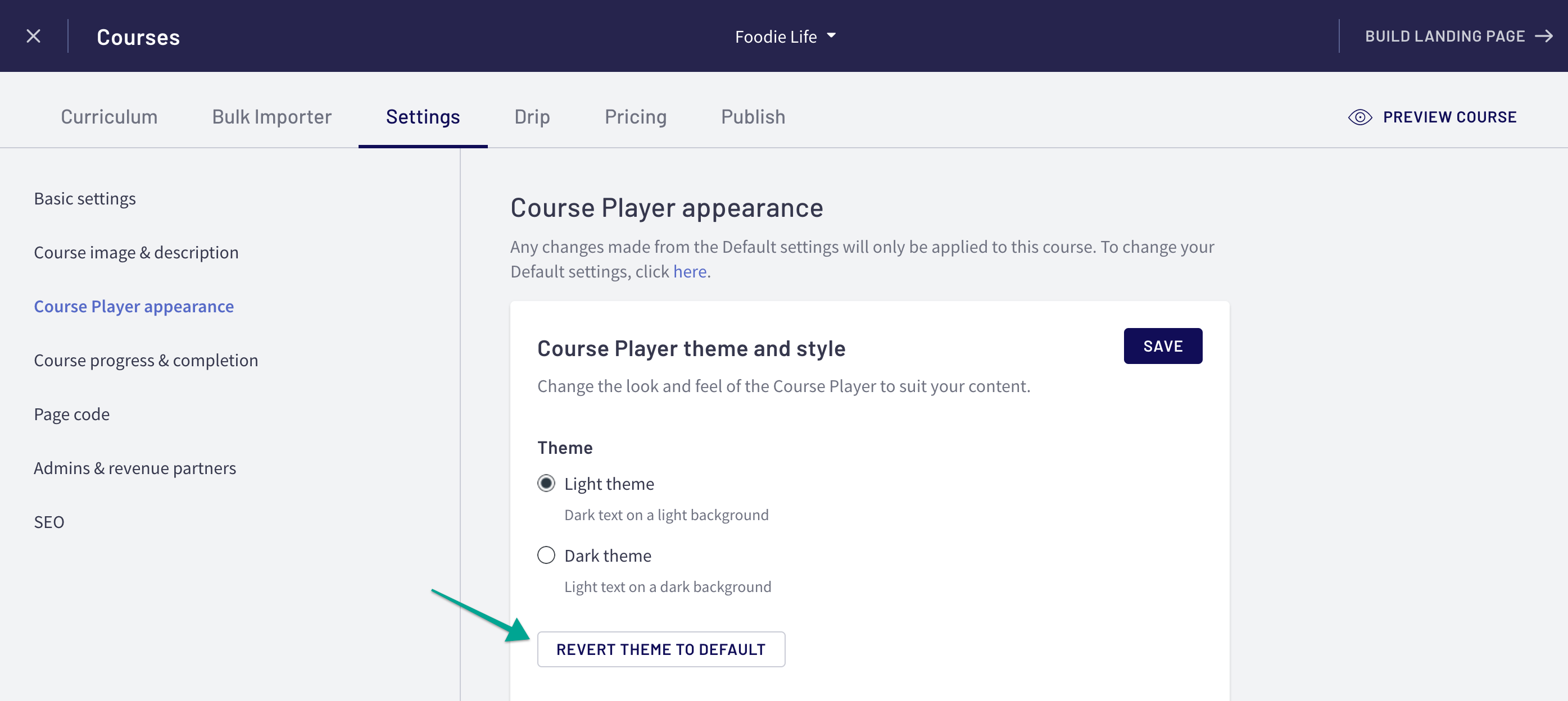Screen dimensions: 1568x701
Task: Open Course progress & completion settings
Action: coord(146,360)
